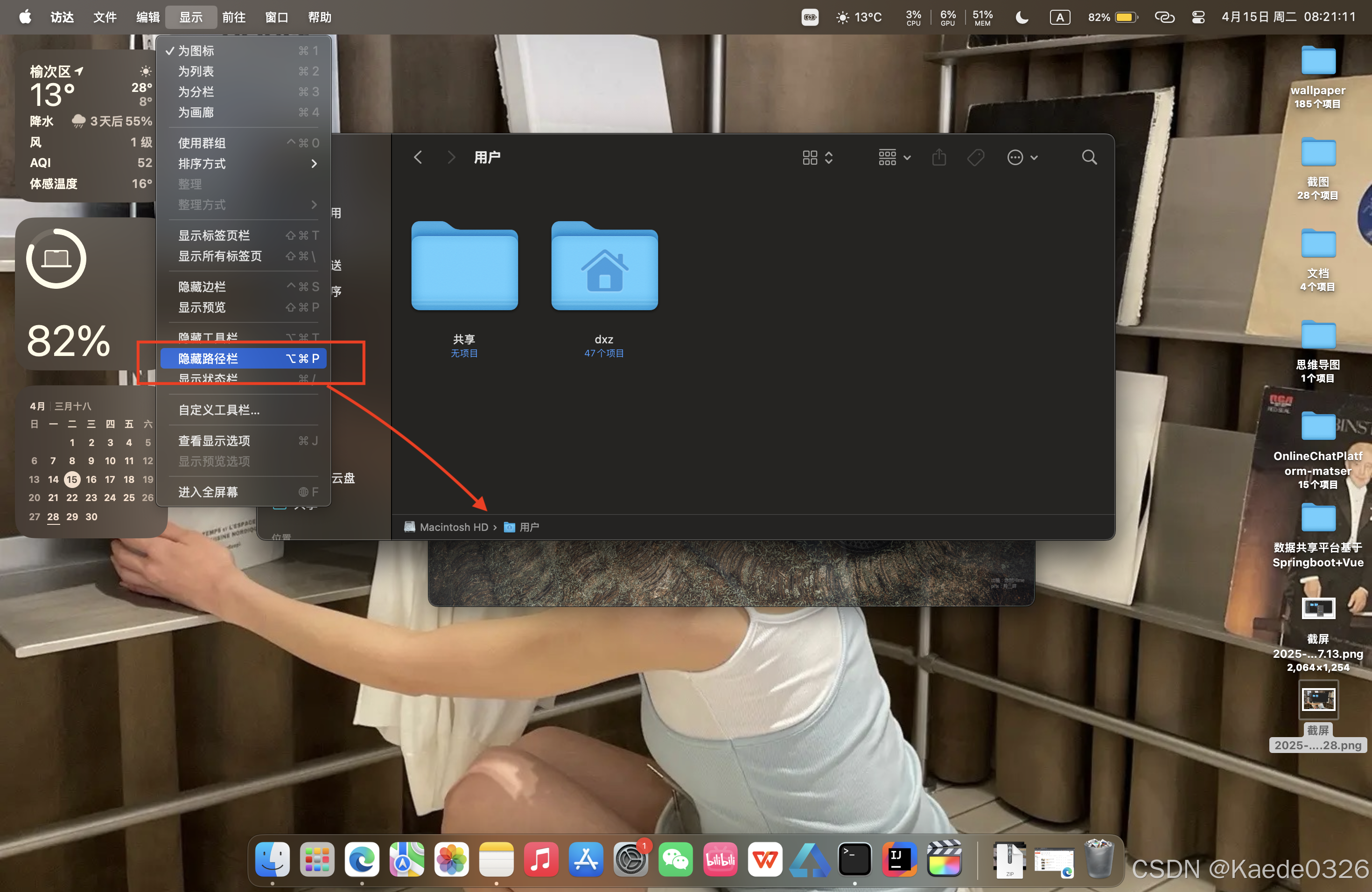Viewport: 1372px width, 892px height.
Task: Select the checked 为图标 view option
Action: [x=196, y=51]
